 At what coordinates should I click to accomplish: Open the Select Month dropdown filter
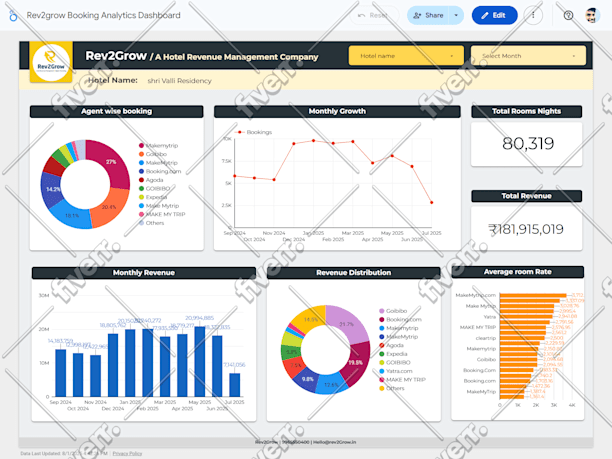(528, 56)
